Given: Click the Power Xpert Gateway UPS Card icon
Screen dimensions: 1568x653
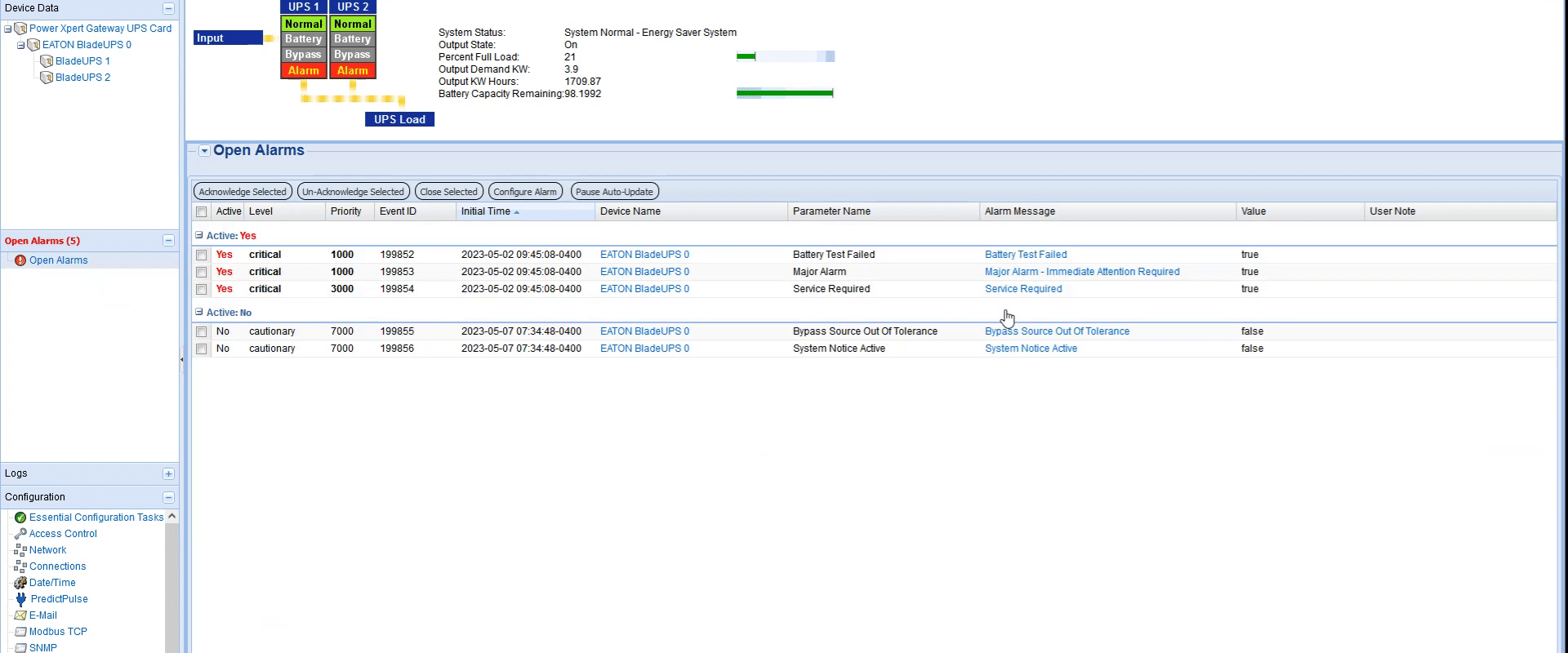Looking at the screenshot, I should click(20, 29).
